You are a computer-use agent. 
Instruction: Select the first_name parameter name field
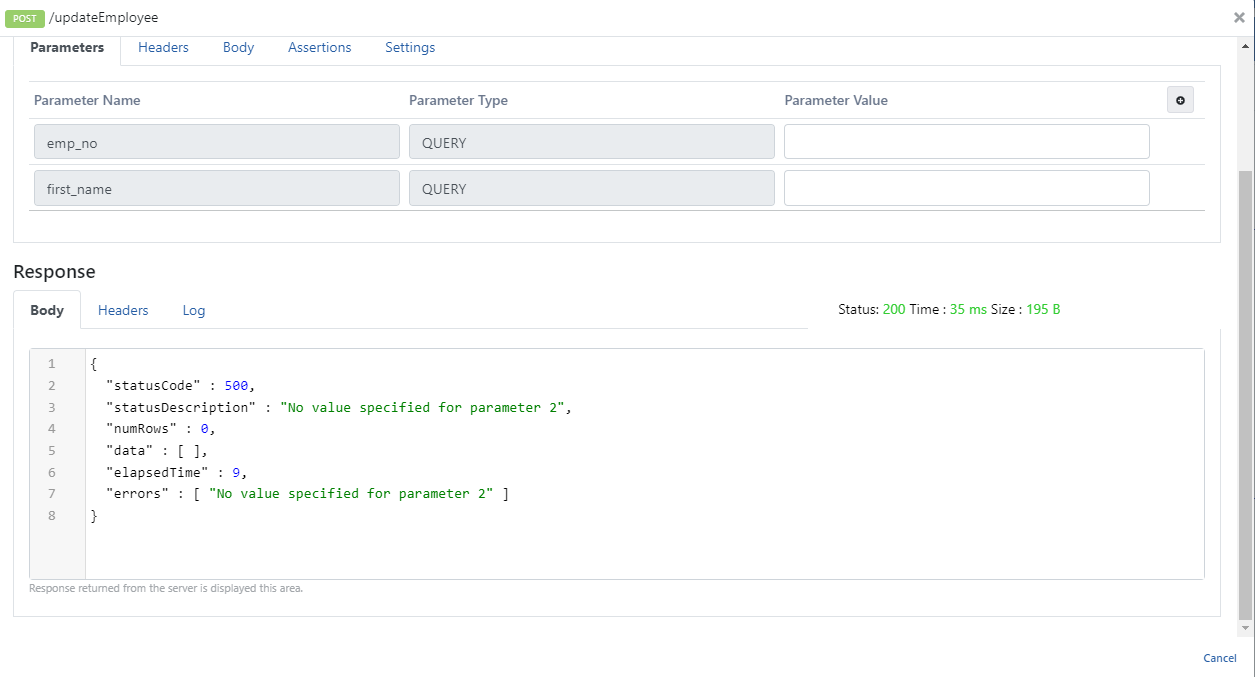[x=216, y=188]
